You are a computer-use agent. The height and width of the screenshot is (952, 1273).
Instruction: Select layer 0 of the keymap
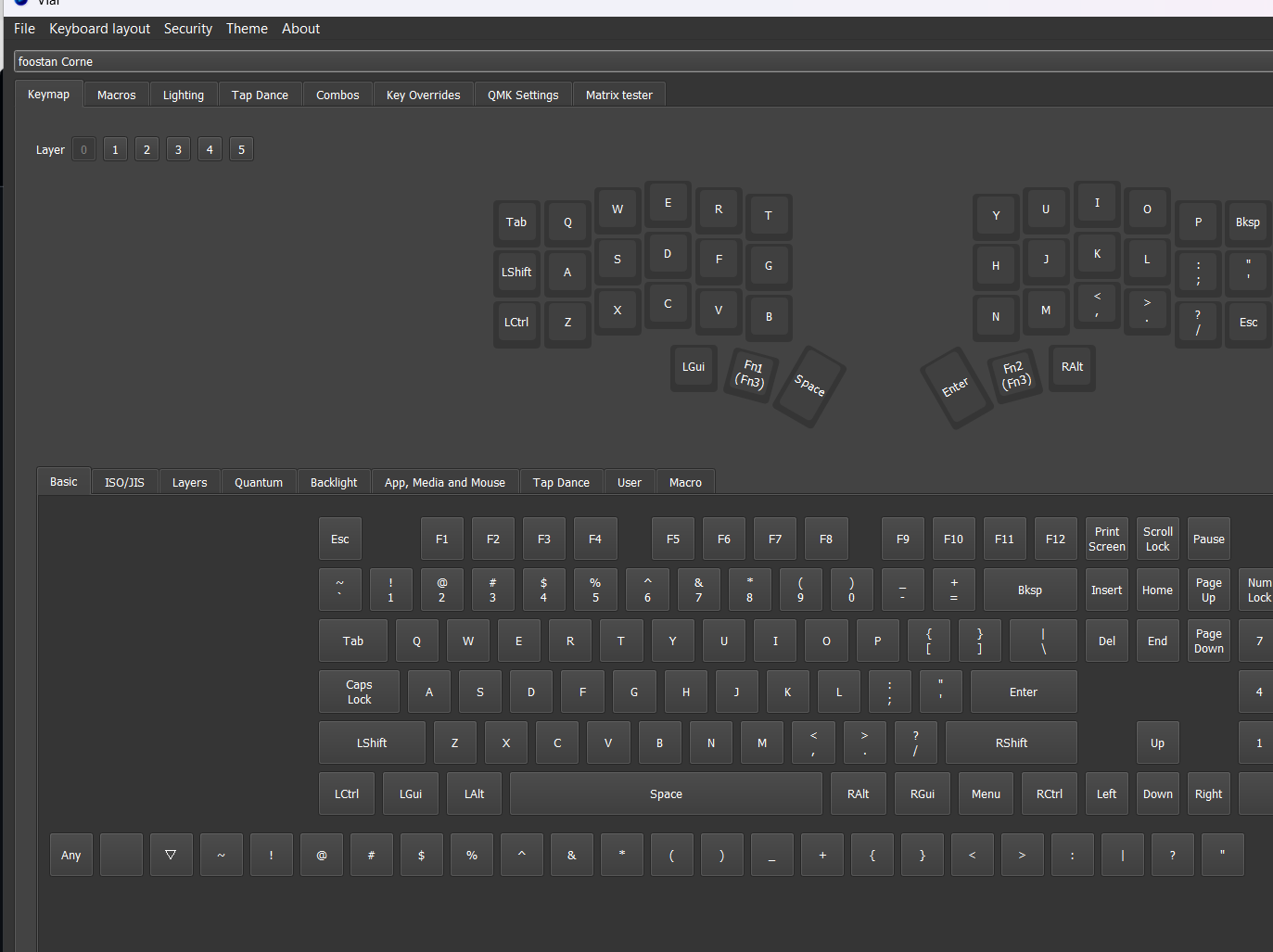[x=83, y=148]
